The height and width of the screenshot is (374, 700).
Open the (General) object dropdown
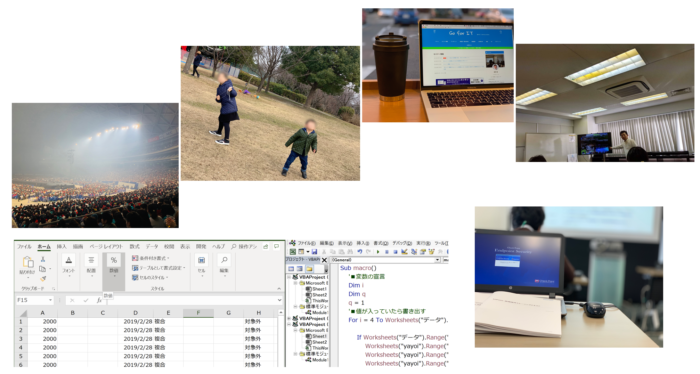tap(385, 260)
